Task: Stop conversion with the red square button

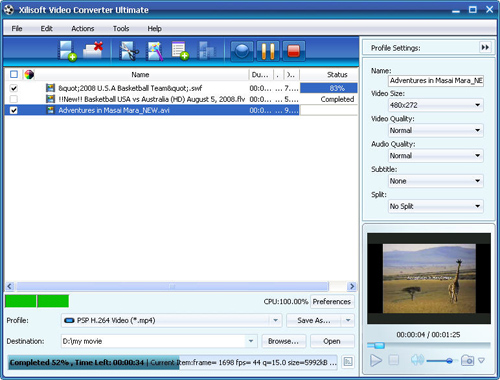Action: tap(294, 51)
